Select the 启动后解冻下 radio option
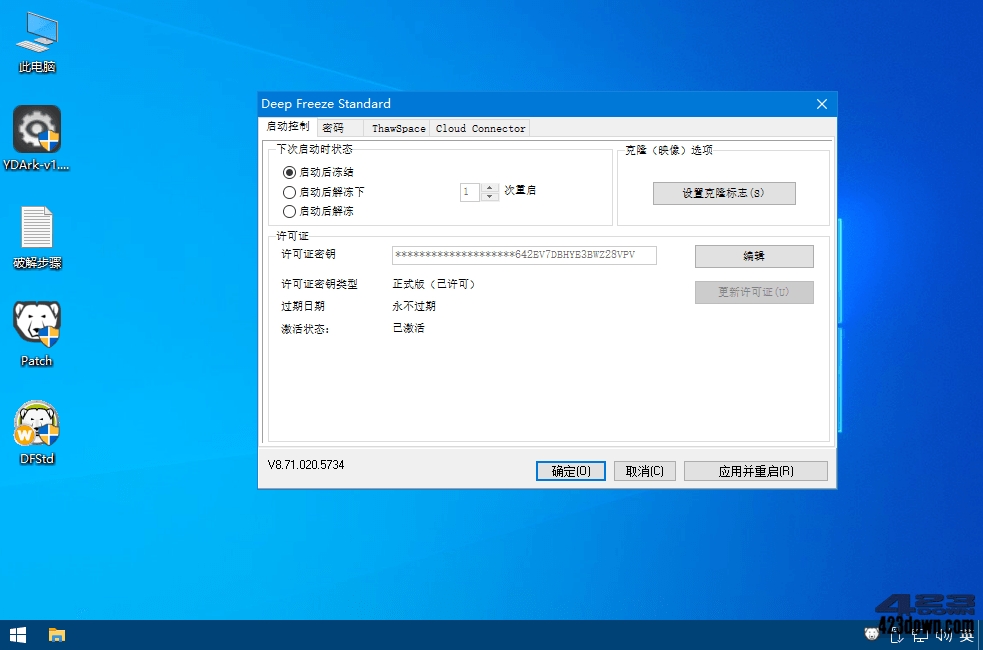Screen dimensions: 983x650 290,191
